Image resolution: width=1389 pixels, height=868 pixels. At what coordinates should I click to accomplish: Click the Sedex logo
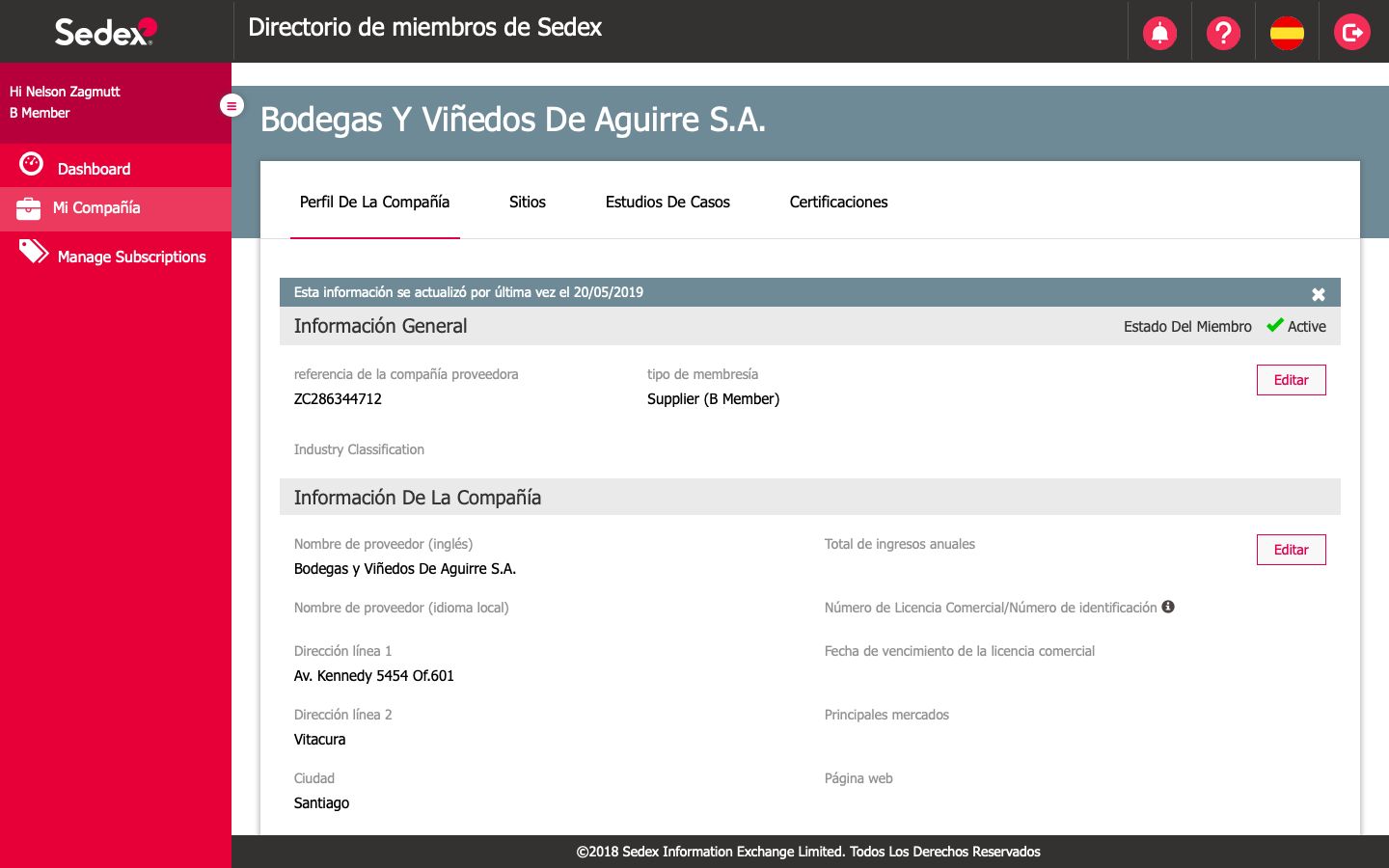[105, 32]
